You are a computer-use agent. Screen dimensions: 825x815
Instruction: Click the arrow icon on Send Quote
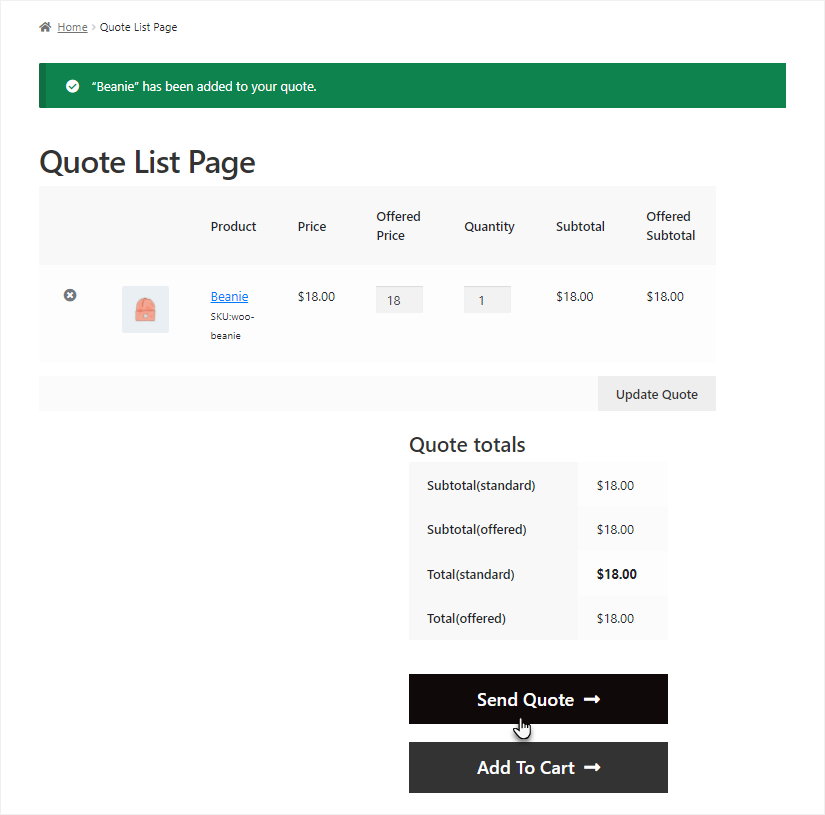[592, 699]
